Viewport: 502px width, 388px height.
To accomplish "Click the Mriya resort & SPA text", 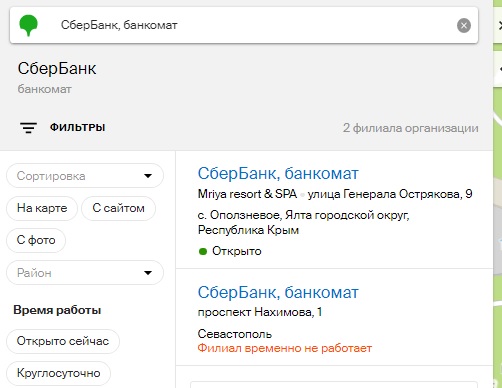I will tap(247, 194).
